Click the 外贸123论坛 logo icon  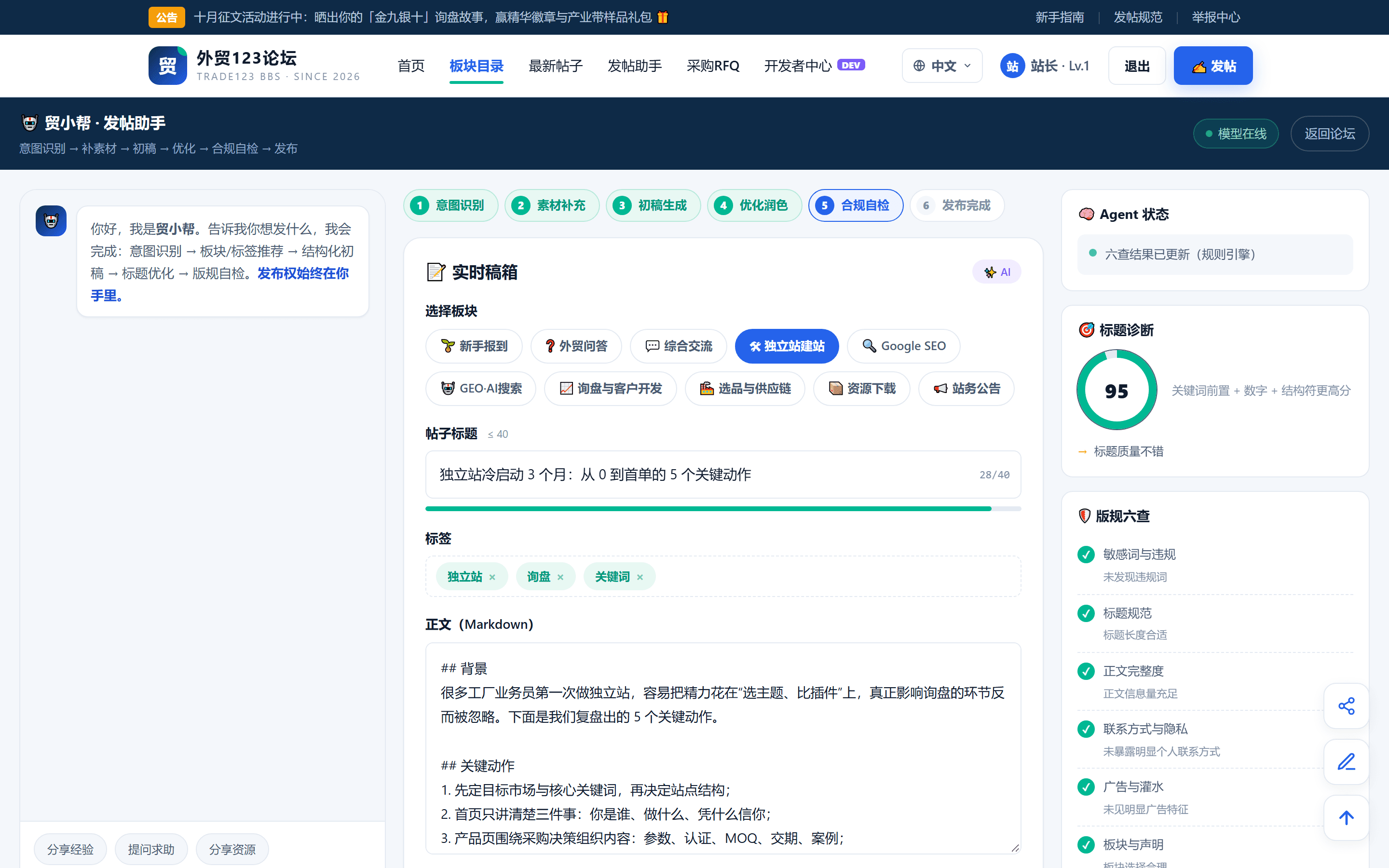pyautogui.click(x=168, y=66)
